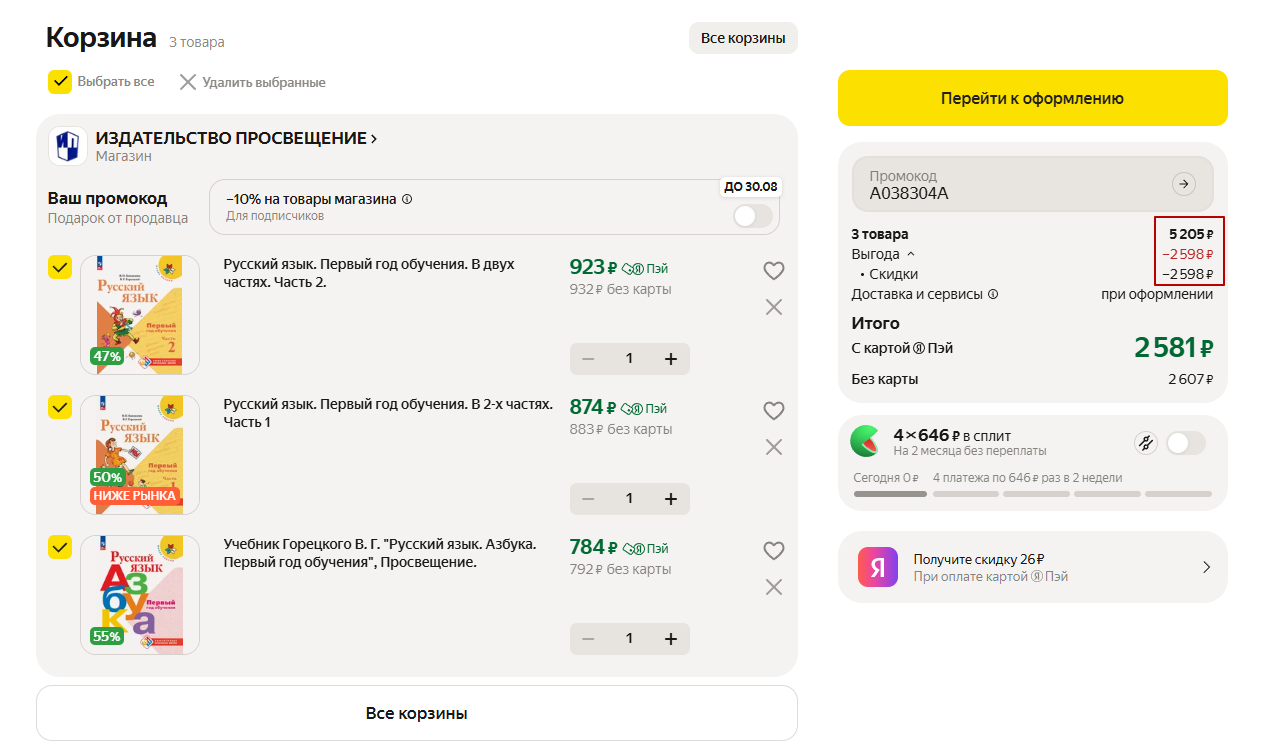Remove Русский язык Часть 2 from cart
The width and height of the screenshot is (1263, 743).
pyautogui.click(x=773, y=307)
